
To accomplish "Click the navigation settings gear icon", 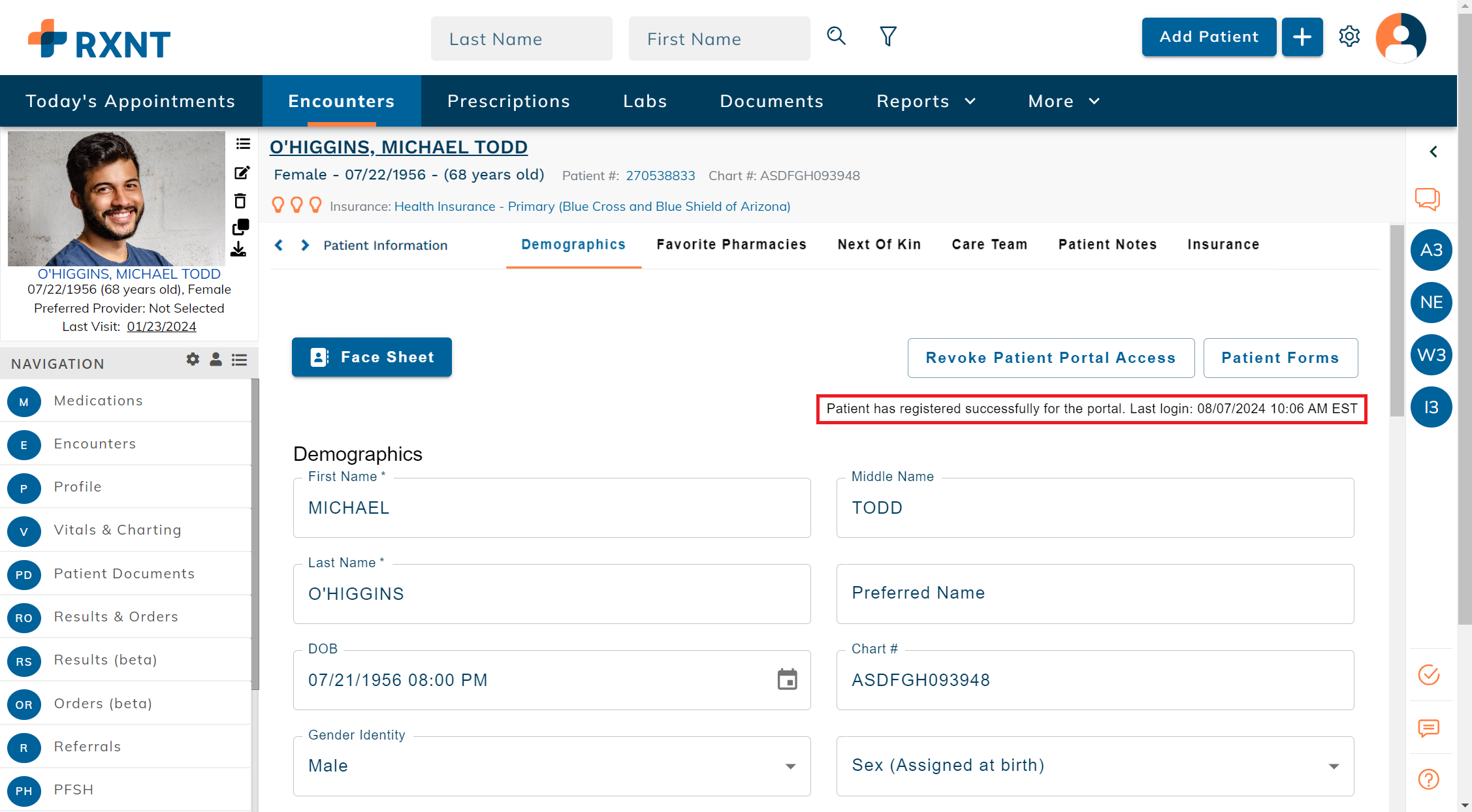I will point(193,360).
